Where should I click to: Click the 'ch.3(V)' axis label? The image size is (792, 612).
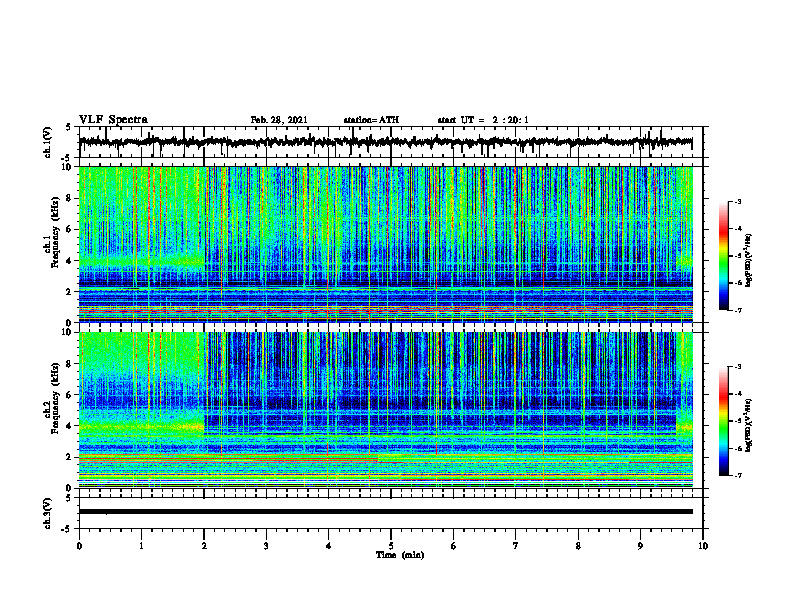pyautogui.click(x=48, y=513)
